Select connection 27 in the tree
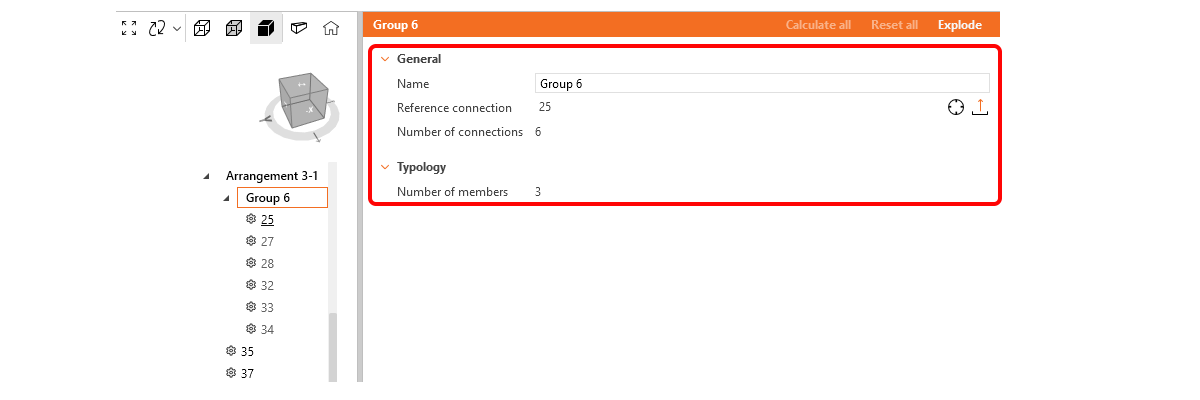The image size is (1200, 400). point(267,241)
